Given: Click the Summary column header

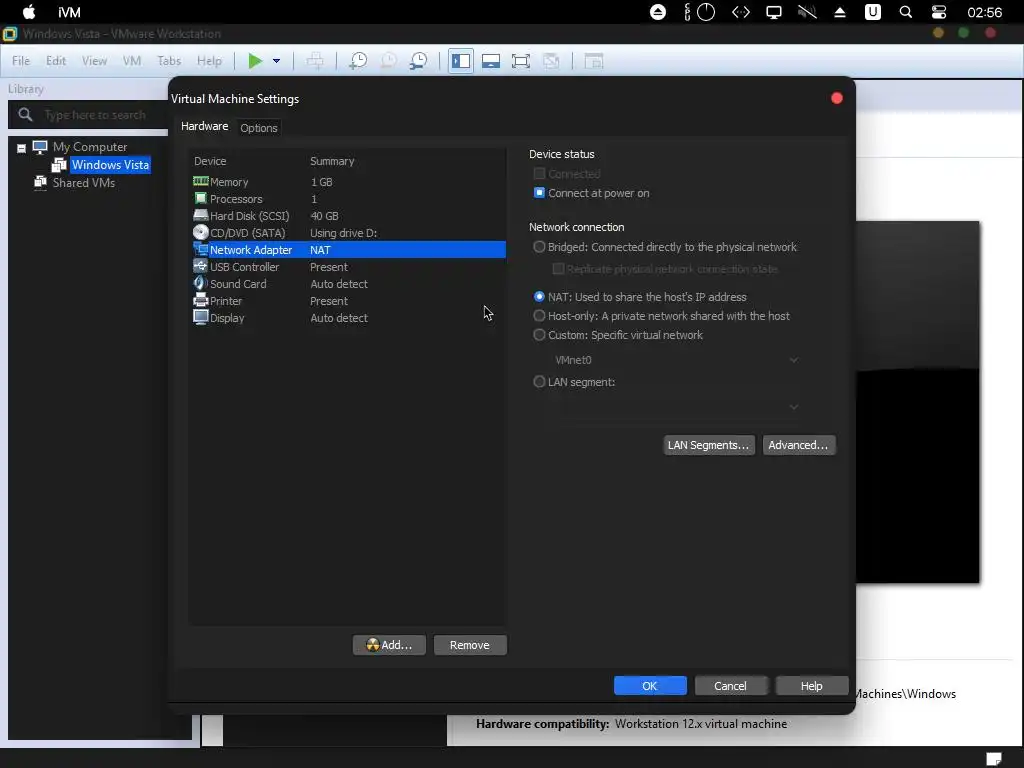Looking at the screenshot, I should [332, 161].
